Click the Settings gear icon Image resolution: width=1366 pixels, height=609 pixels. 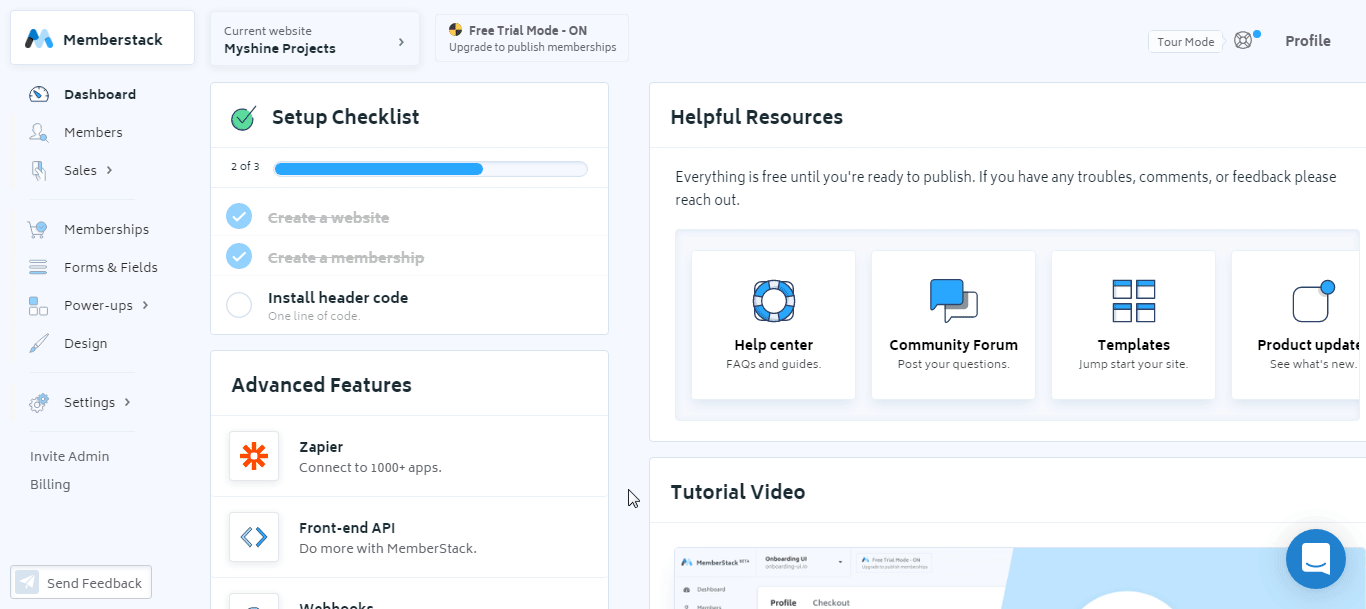[38, 403]
